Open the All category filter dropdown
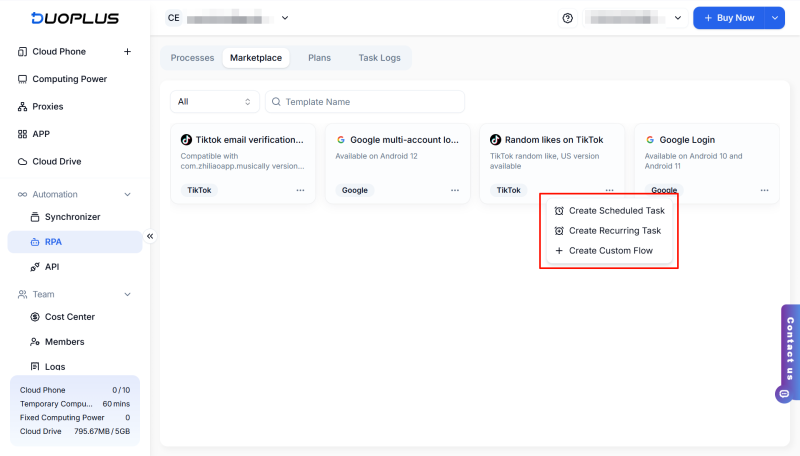Image resolution: width=800 pixels, height=456 pixels. [215, 102]
